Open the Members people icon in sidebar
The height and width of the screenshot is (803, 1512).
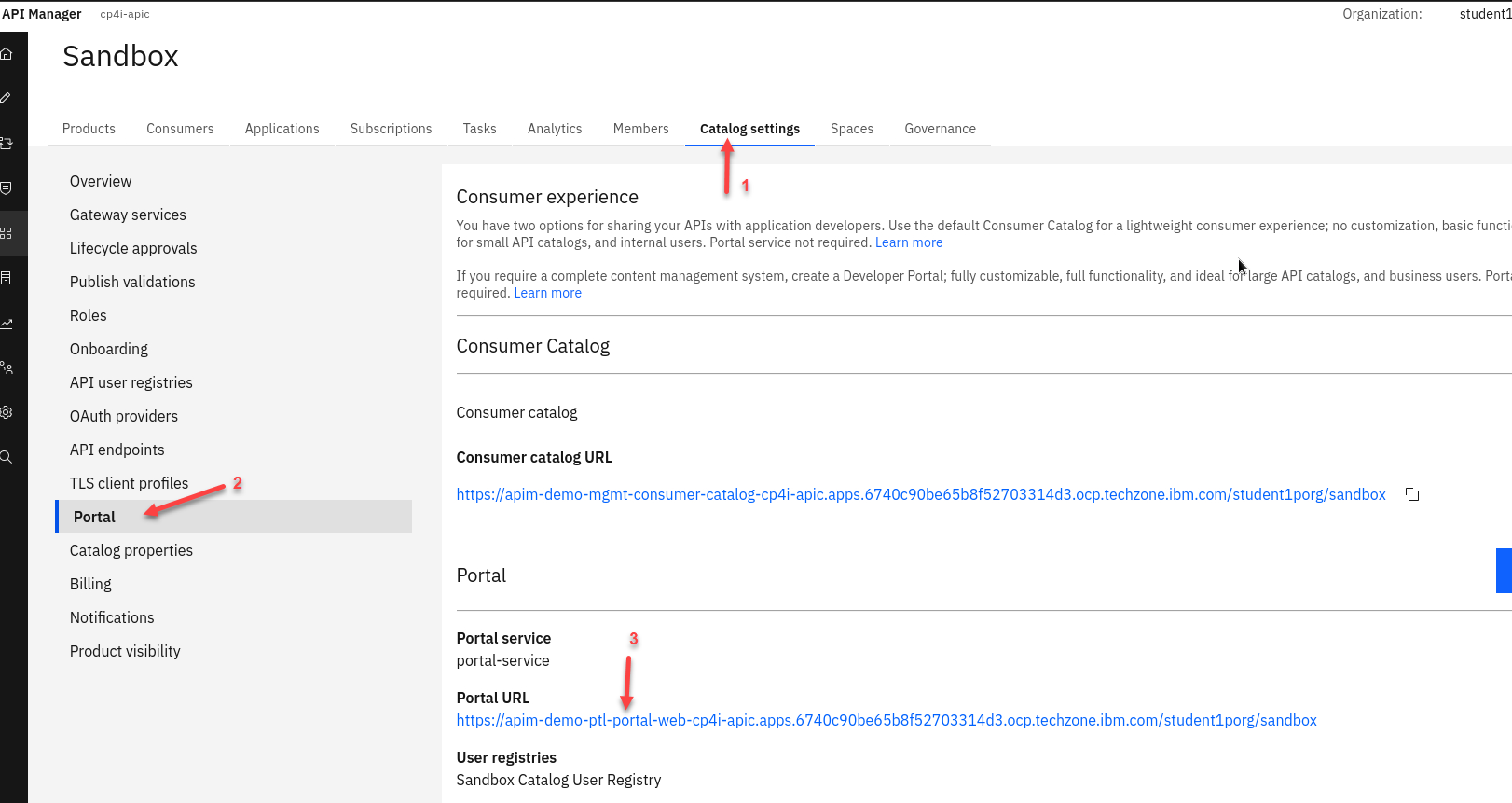tap(7, 368)
